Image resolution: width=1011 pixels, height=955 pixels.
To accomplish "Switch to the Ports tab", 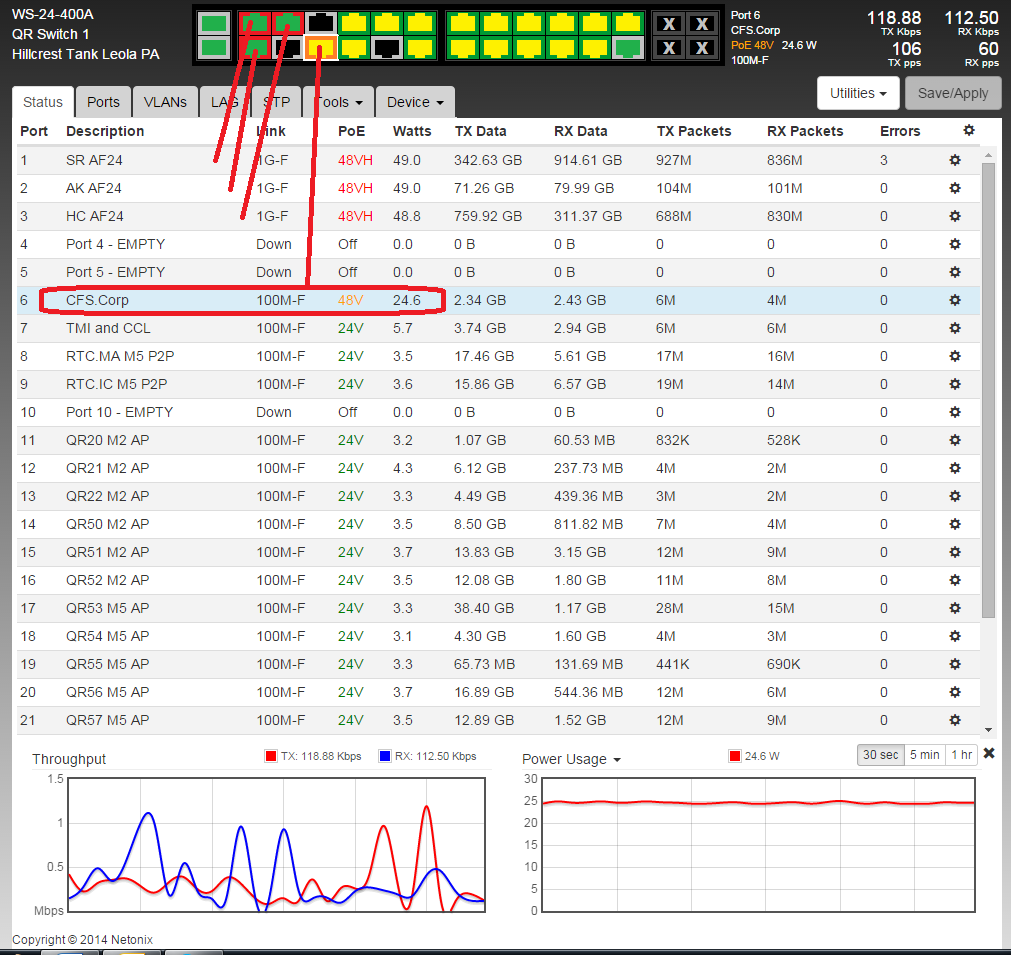I will [x=103, y=102].
